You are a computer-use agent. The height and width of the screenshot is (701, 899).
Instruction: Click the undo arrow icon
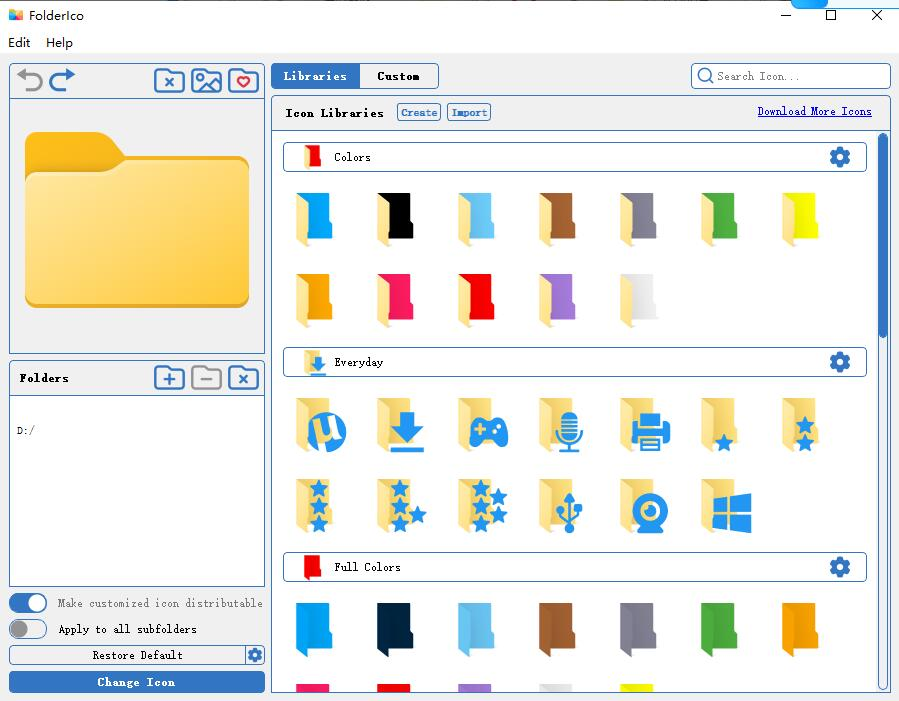click(x=30, y=80)
